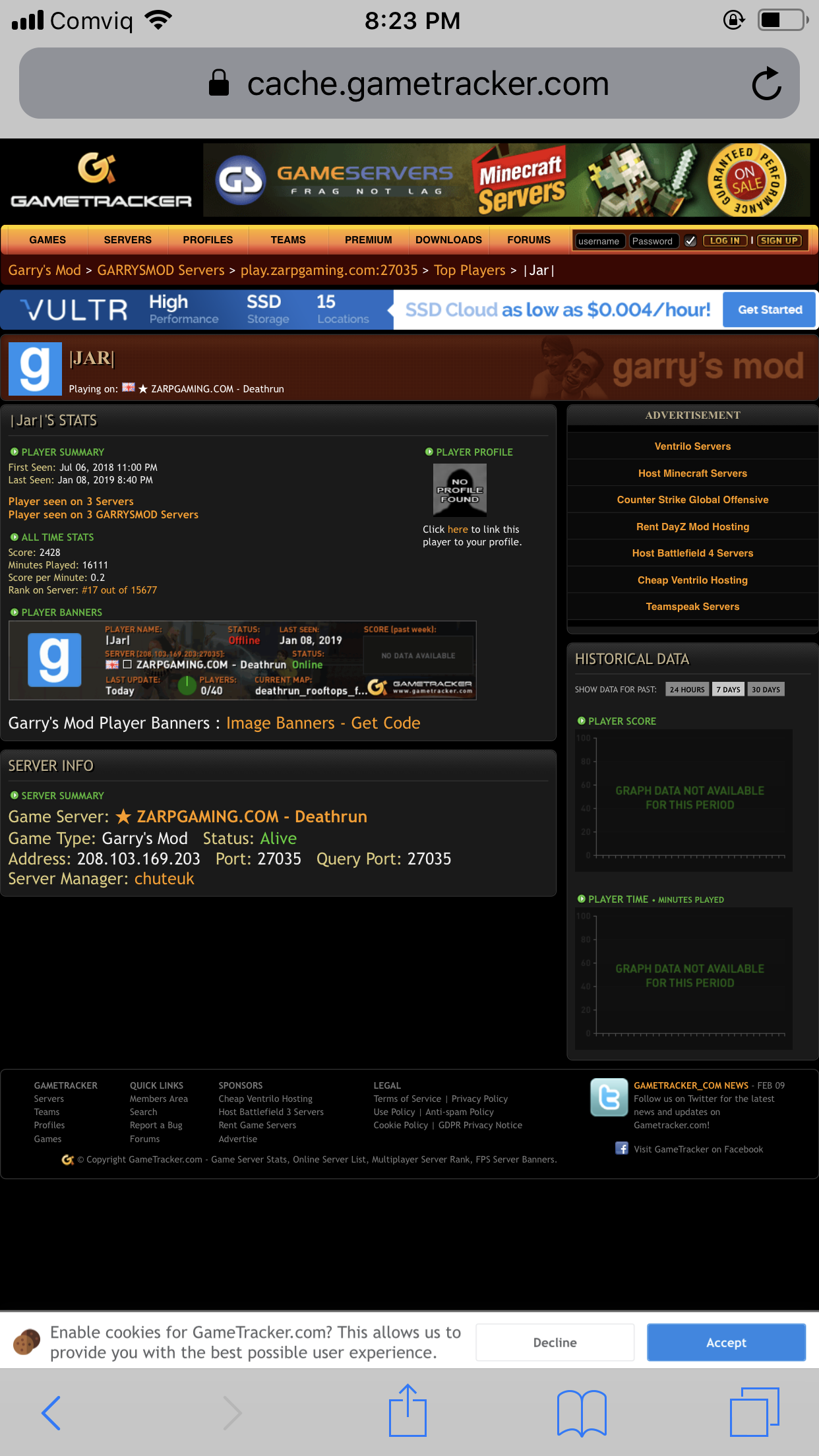Tap the Safari back arrow

(51, 1413)
